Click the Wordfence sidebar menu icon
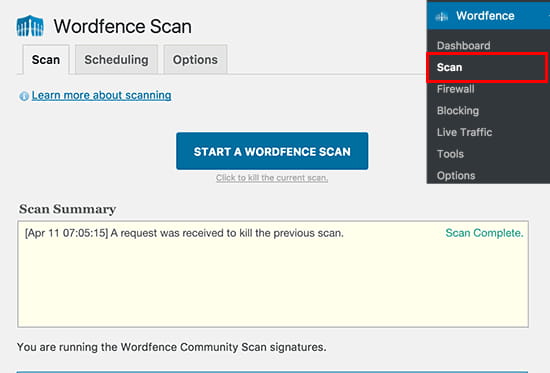The width and height of the screenshot is (550, 373). tap(442, 16)
